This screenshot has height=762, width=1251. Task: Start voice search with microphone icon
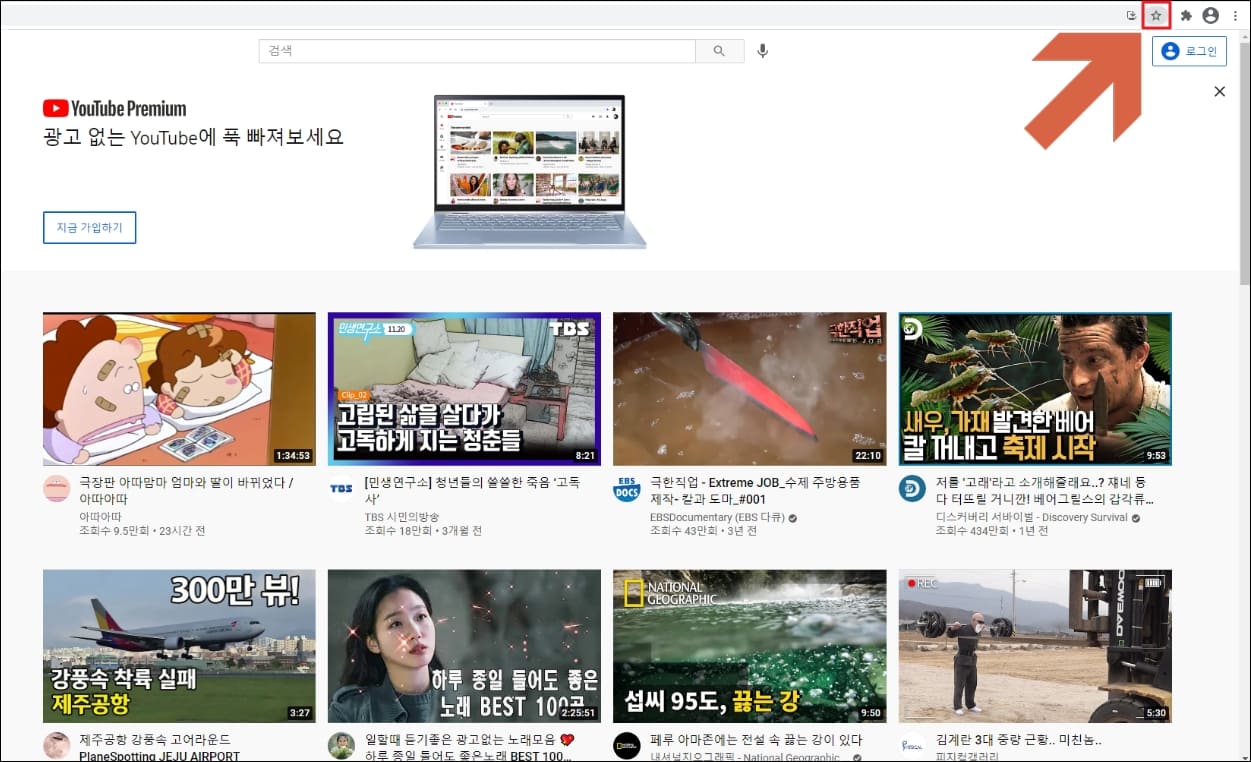click(x=763, y=51)
